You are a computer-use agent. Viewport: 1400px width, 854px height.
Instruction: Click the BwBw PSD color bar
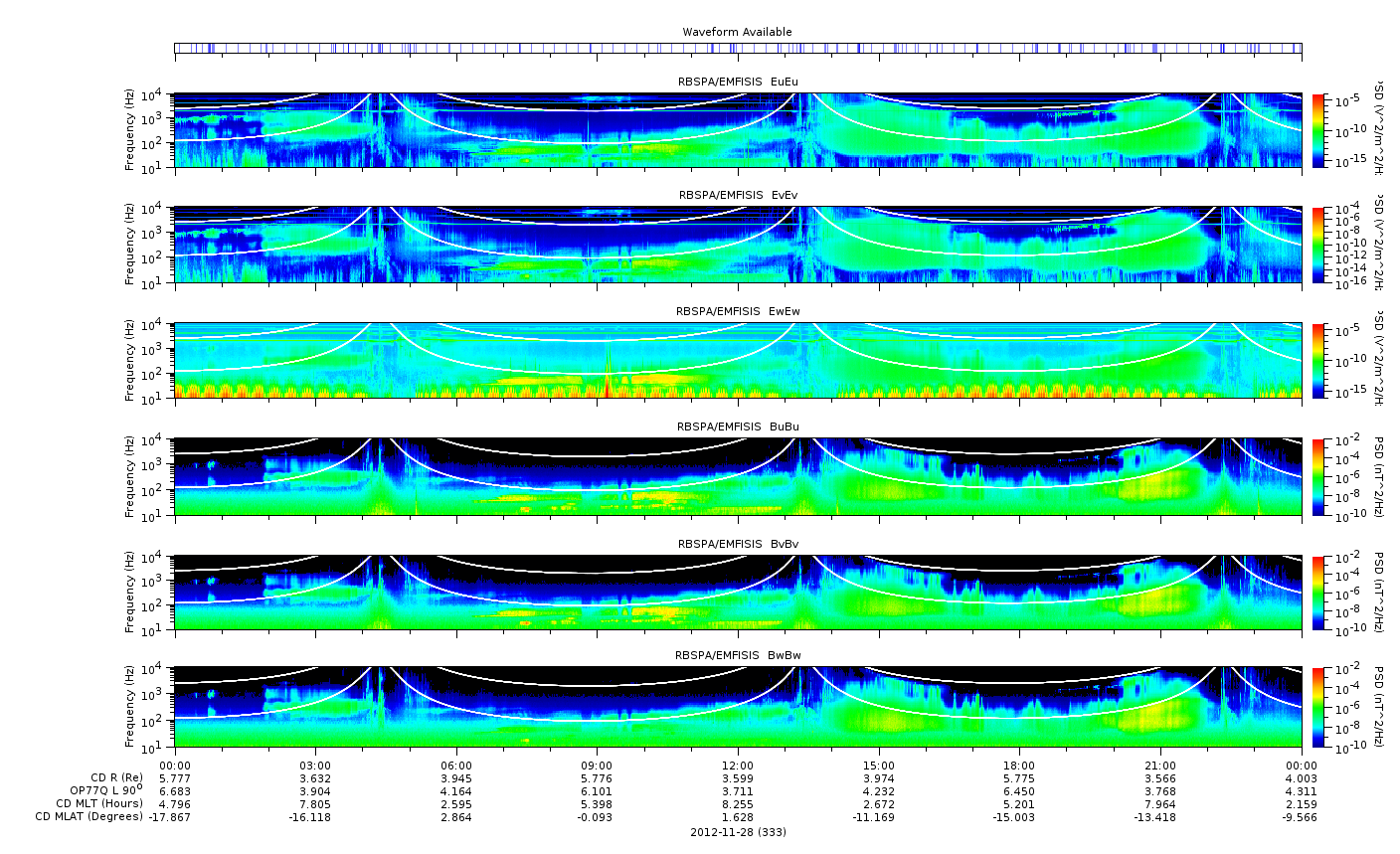(x=1318, y=708)
